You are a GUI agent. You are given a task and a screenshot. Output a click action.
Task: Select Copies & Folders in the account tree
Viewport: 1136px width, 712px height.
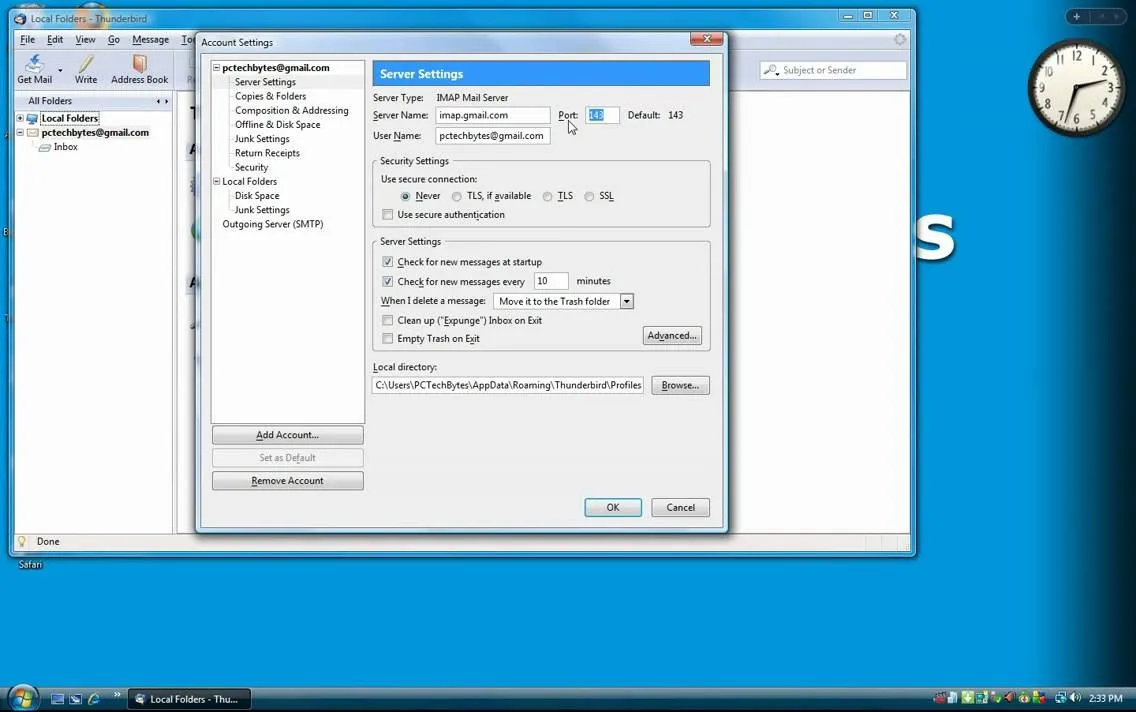[270, 96]
